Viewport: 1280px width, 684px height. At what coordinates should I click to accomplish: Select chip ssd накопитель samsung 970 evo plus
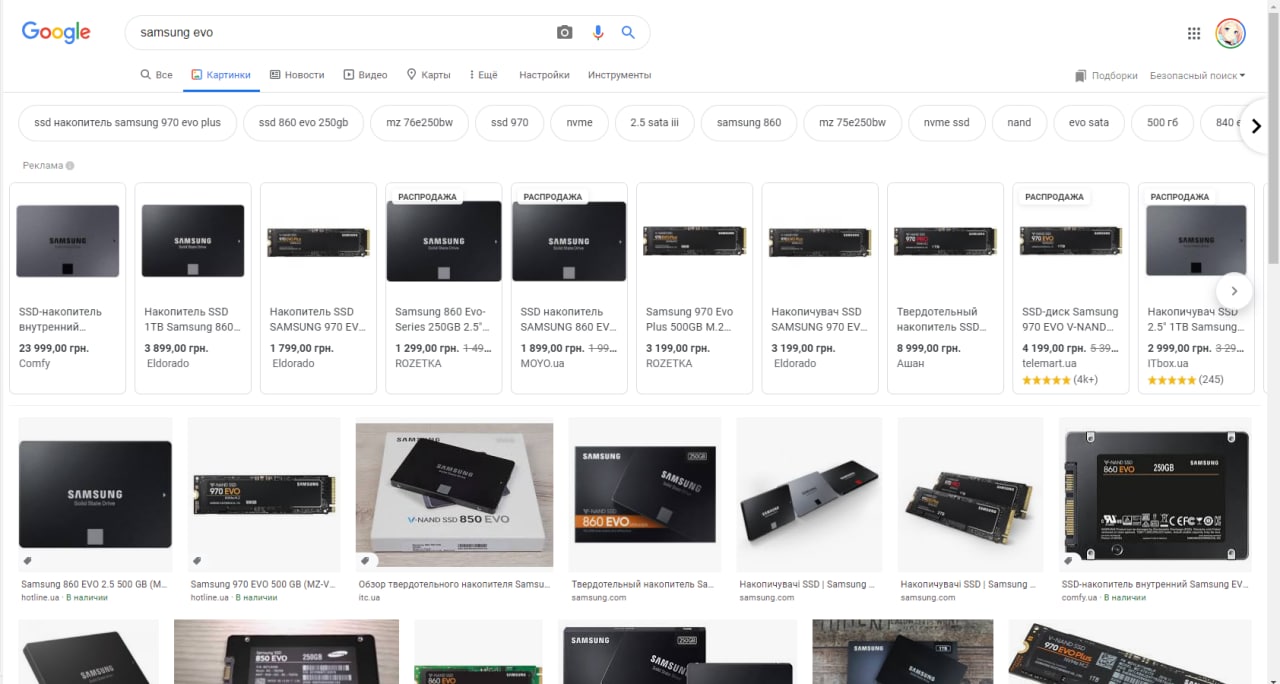point(127,123)
